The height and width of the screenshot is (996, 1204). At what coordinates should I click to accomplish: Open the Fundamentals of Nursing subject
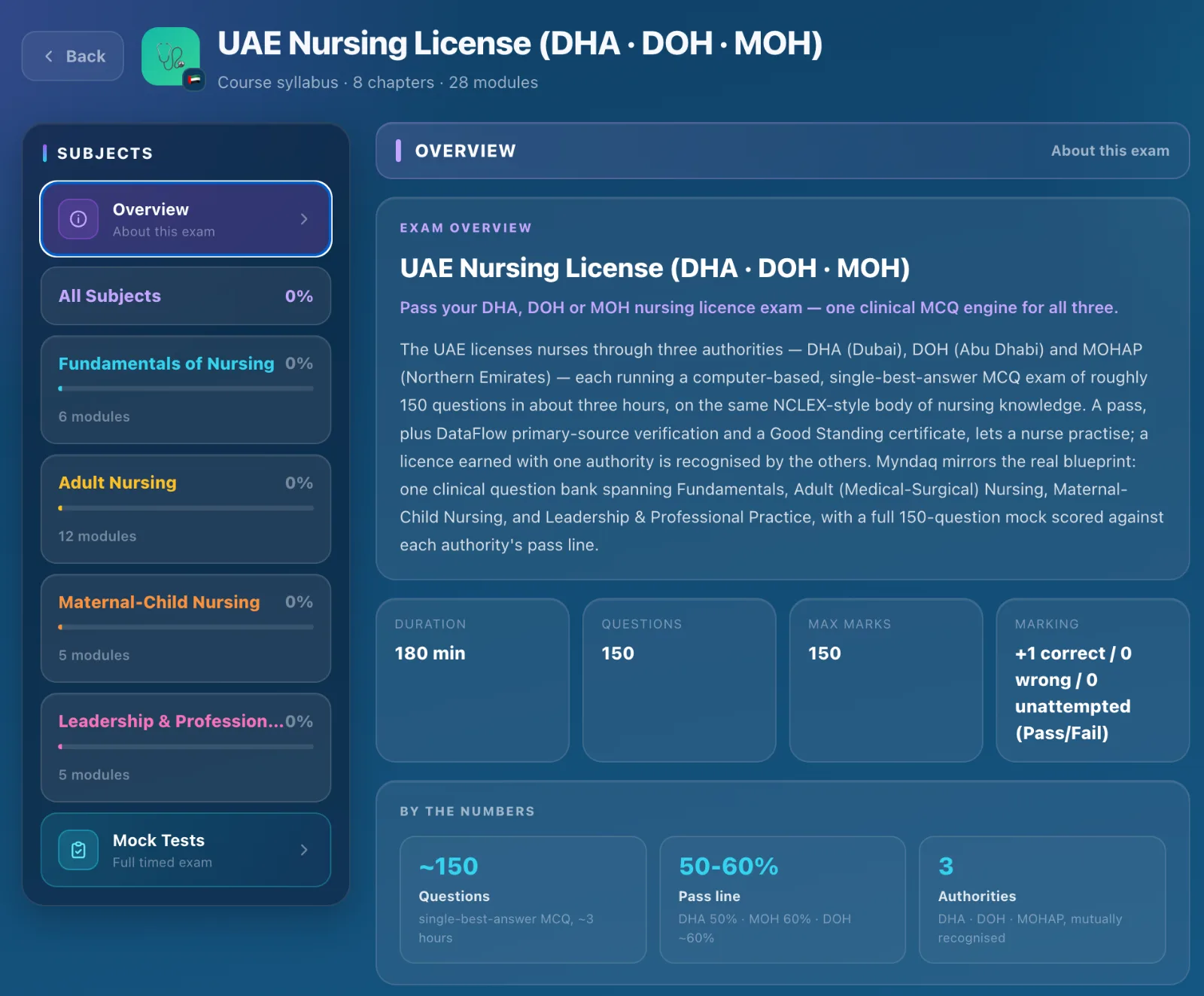click(x=186, y=390)
